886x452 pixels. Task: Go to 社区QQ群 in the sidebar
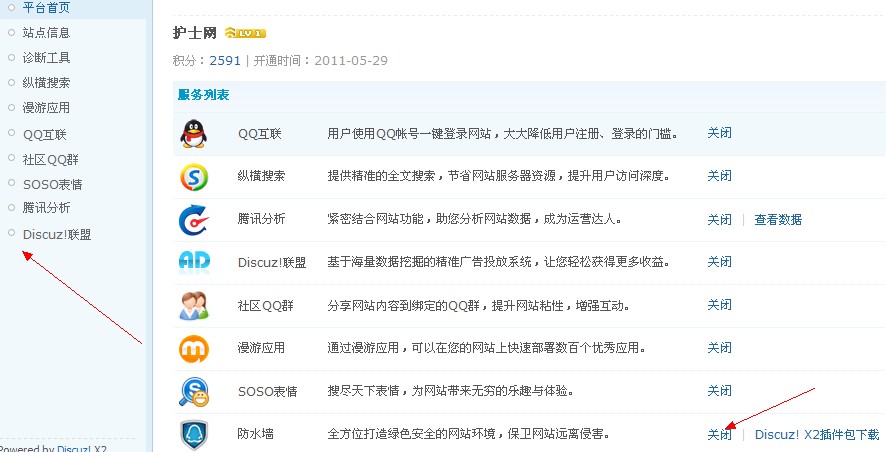pos(50,159)
